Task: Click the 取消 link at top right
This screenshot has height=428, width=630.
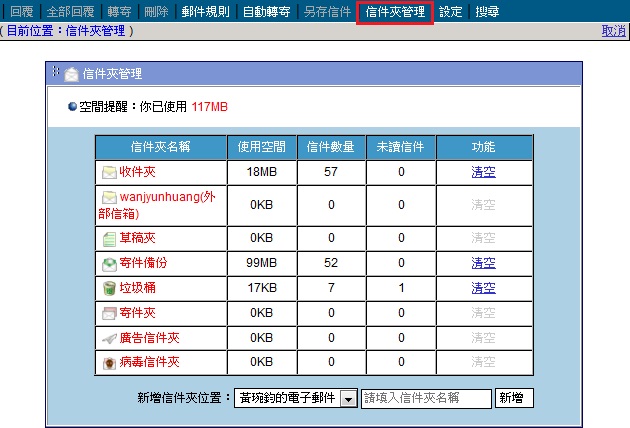Action: click(614, 31)
